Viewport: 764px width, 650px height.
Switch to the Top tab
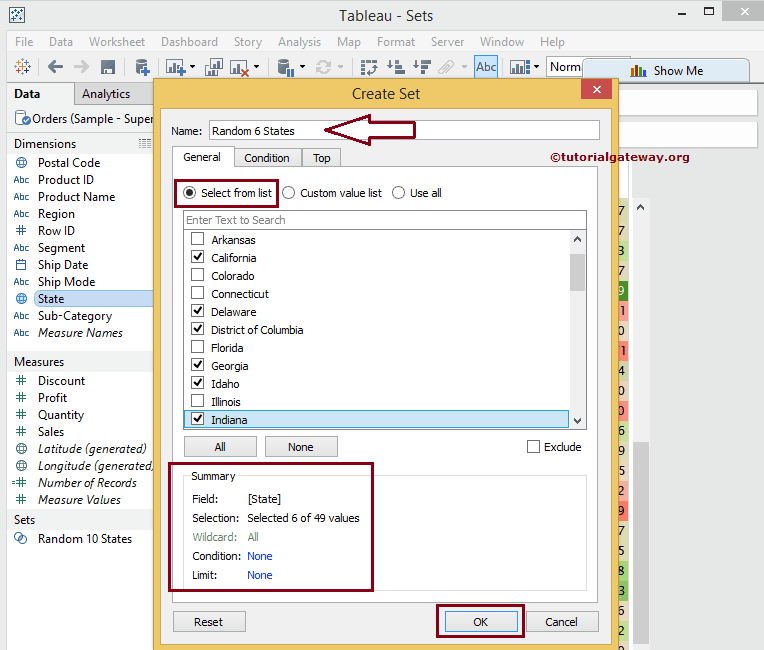coord(322,158)
